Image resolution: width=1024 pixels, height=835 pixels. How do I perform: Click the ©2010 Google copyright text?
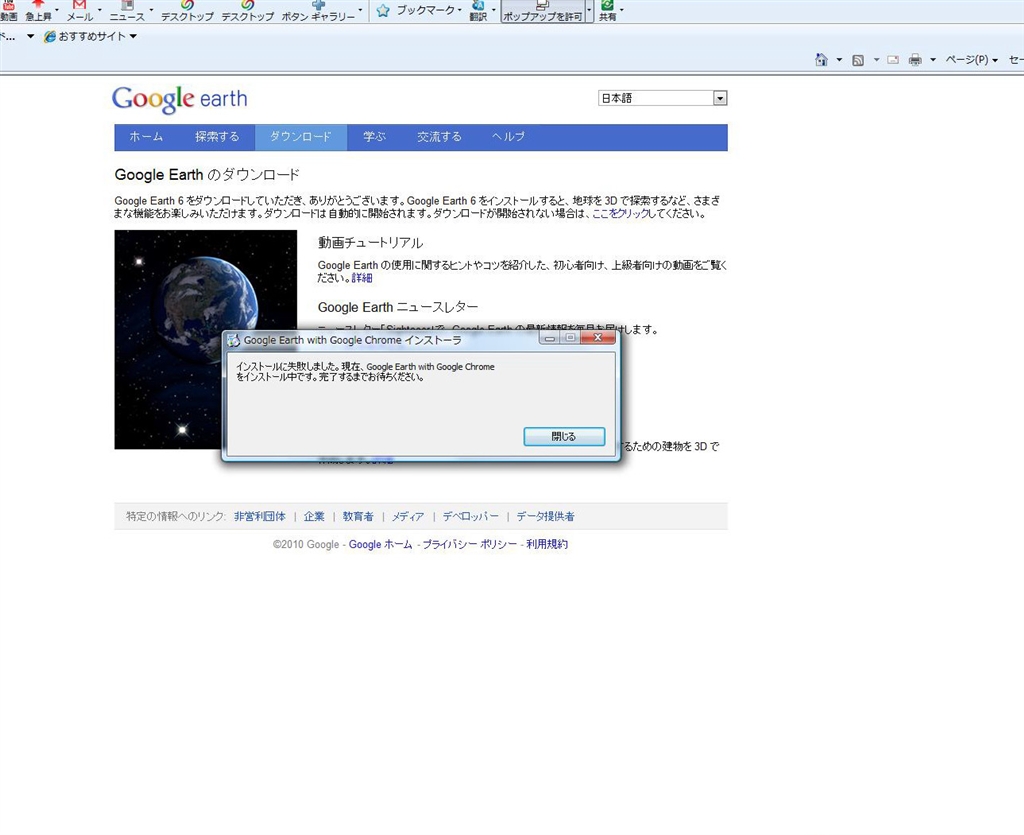306,544
